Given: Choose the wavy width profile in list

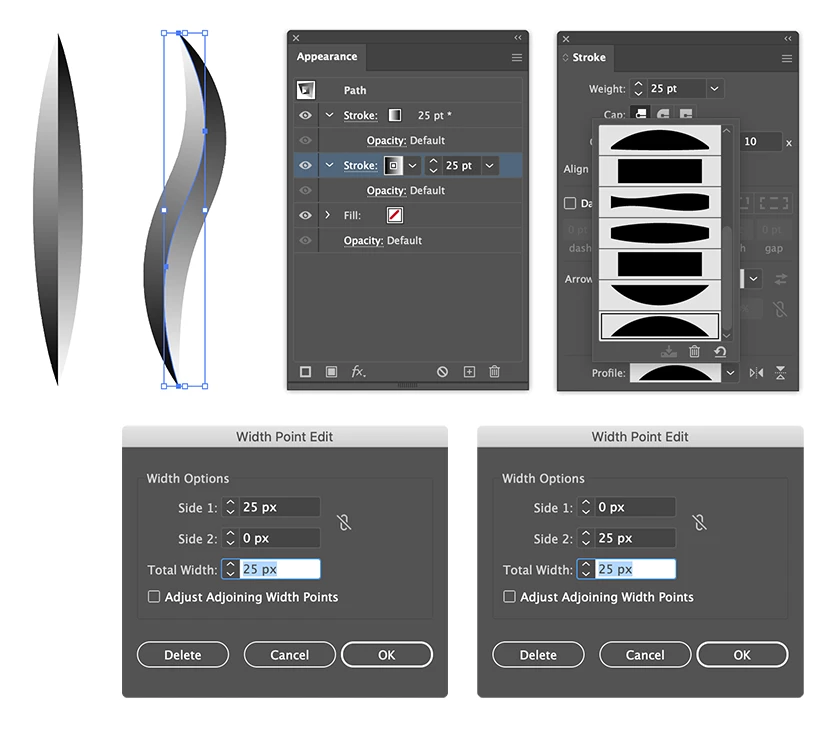Looking at the screenshot, I should point(660,202).
